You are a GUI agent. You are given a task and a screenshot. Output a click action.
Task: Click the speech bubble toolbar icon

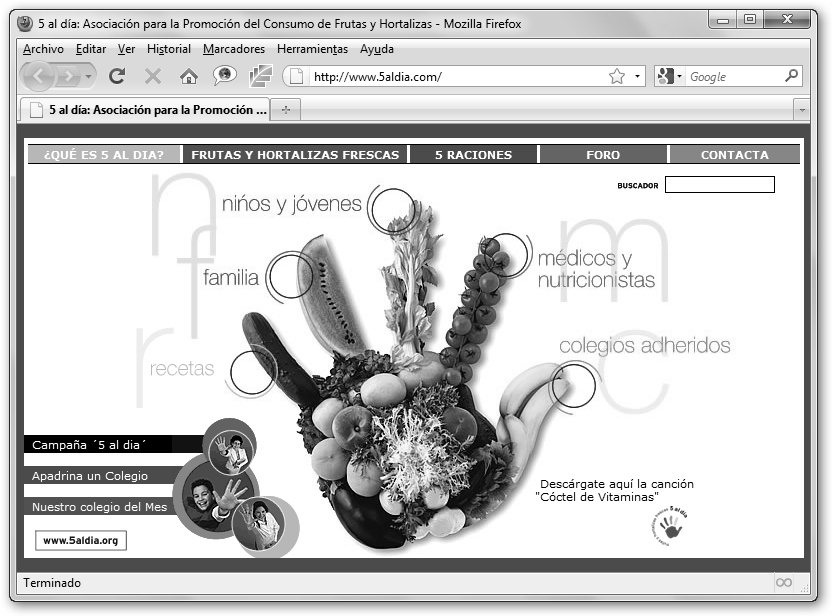pos(224,76)
